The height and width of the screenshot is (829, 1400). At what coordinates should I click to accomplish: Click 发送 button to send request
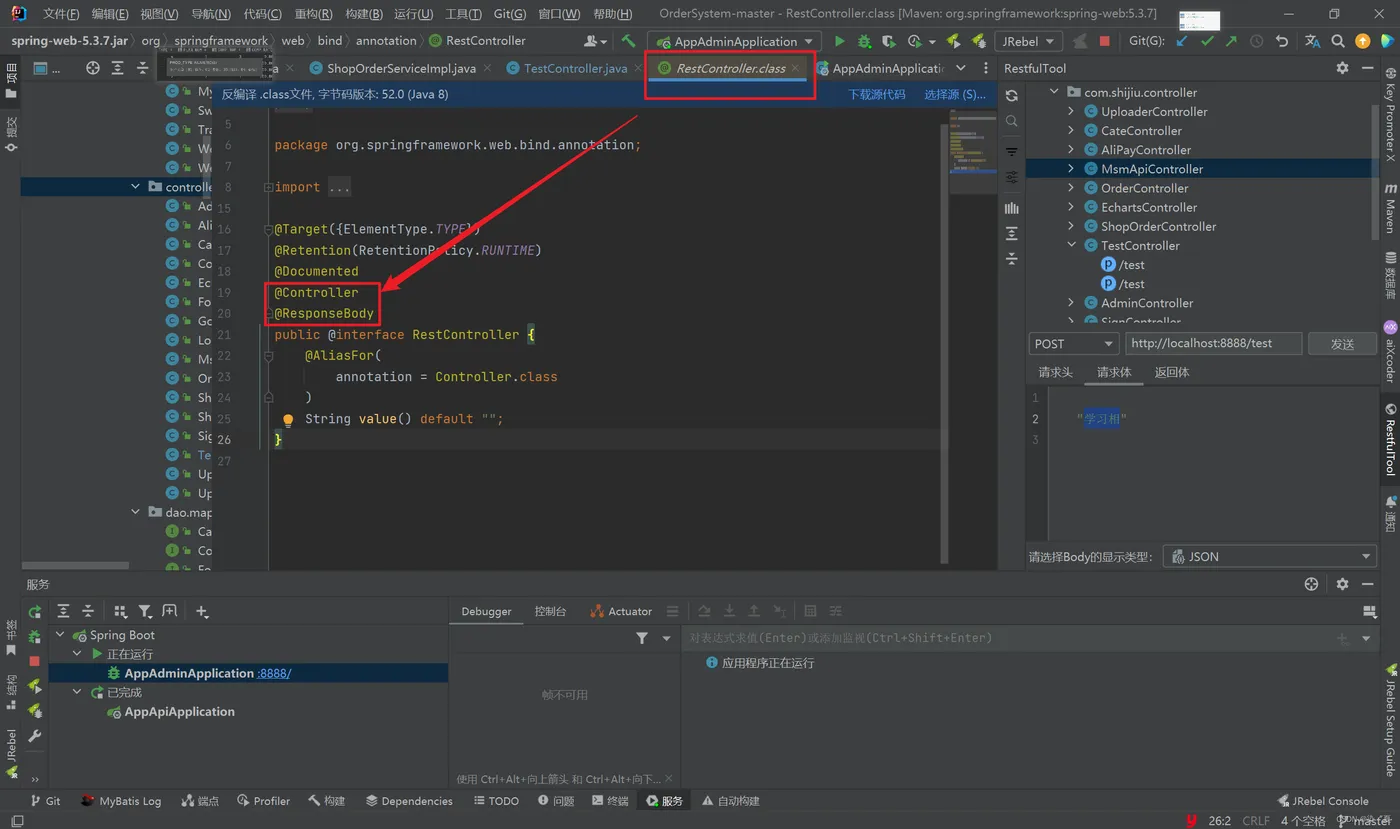click(1342, 344)
